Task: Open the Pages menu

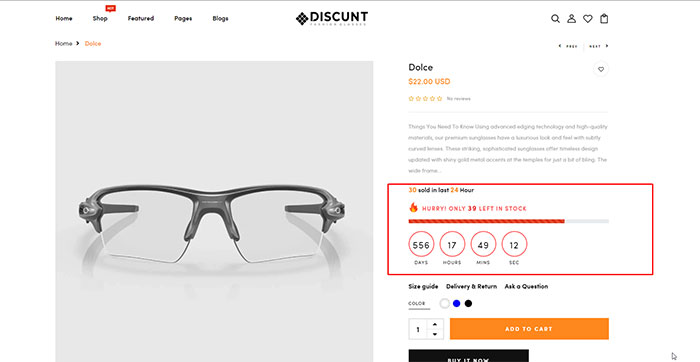Action: pyautogui.click(x=183, y=18)
